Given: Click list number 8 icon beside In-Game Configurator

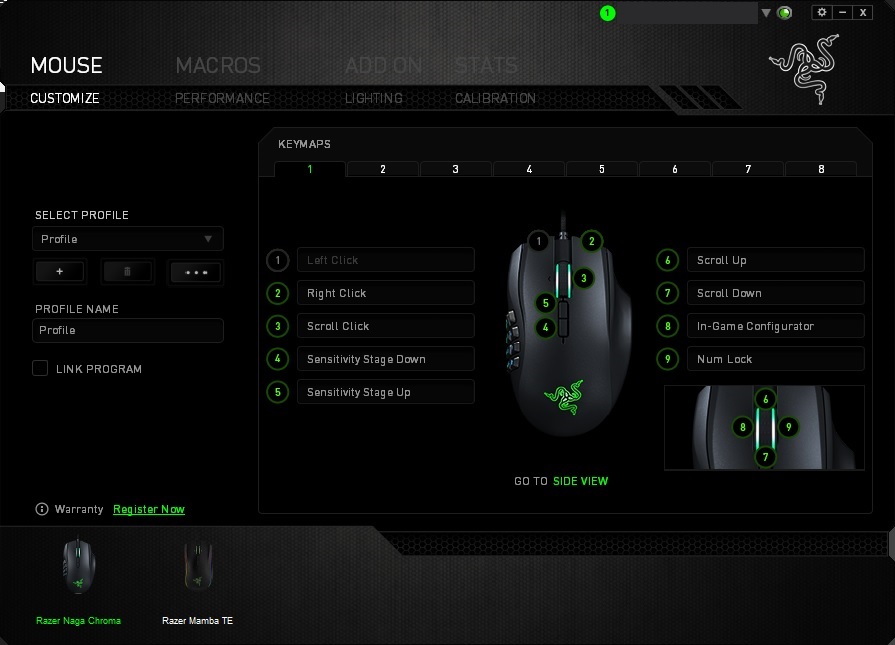Looking at the screenshot, I should 667,326.
